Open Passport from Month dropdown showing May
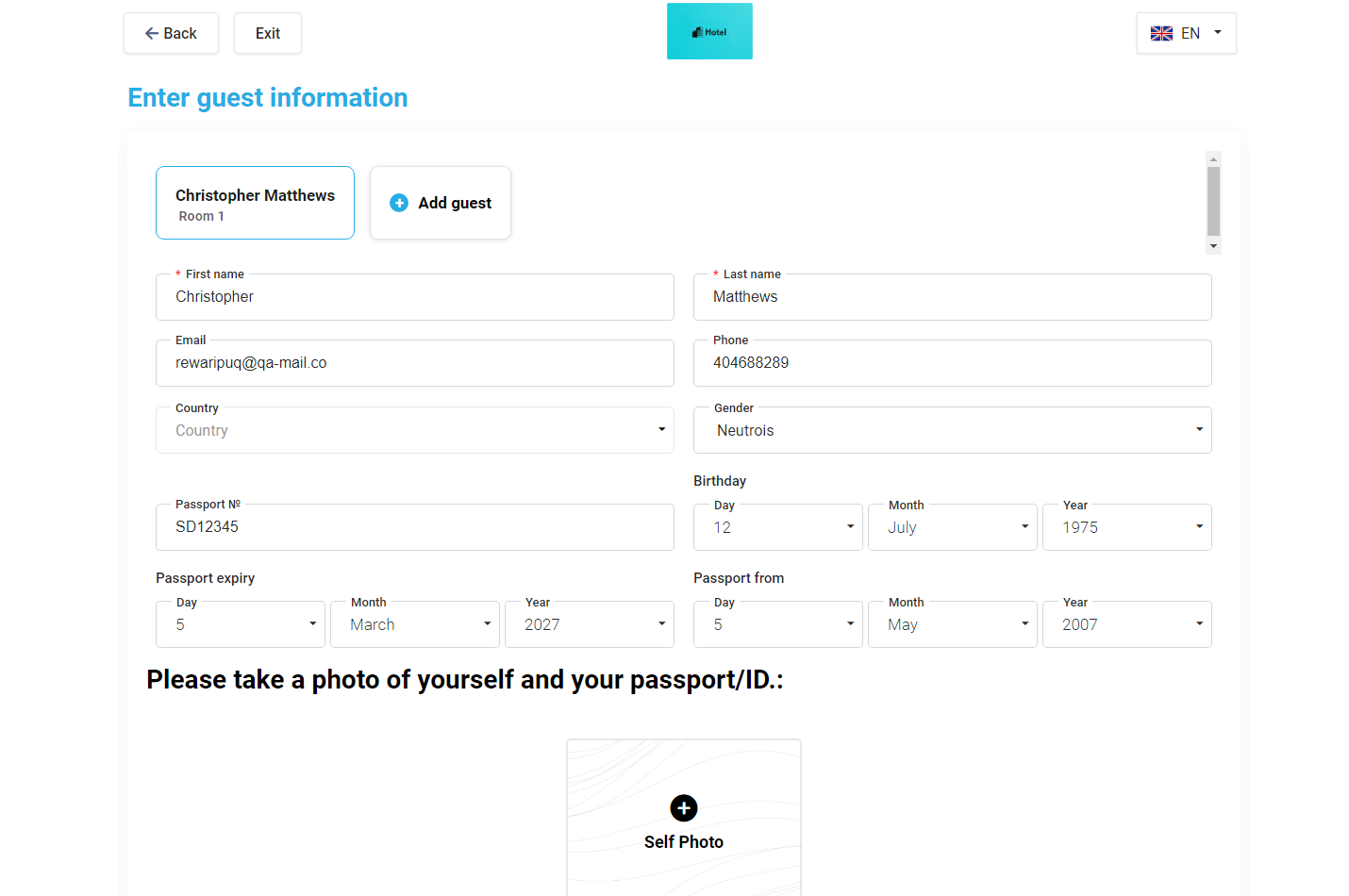1349x896 pixels. [953, 624]
